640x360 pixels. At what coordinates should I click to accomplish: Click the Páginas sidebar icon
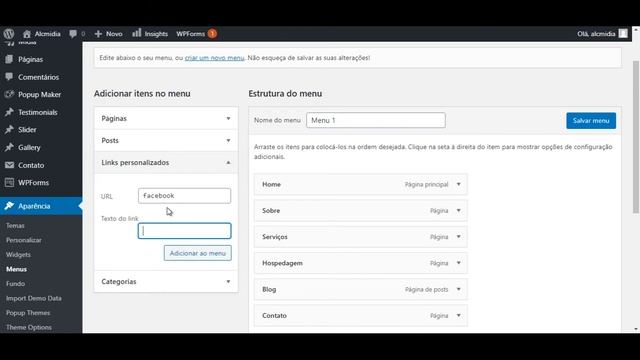pyautogui.click(x=9, y=59)
